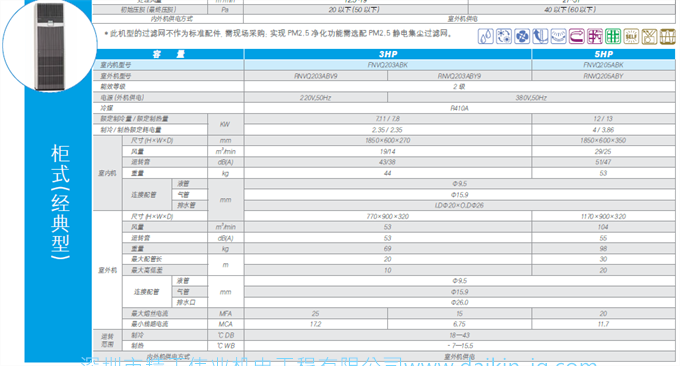Click the 2 级 energy grade value

pos(459,87)
